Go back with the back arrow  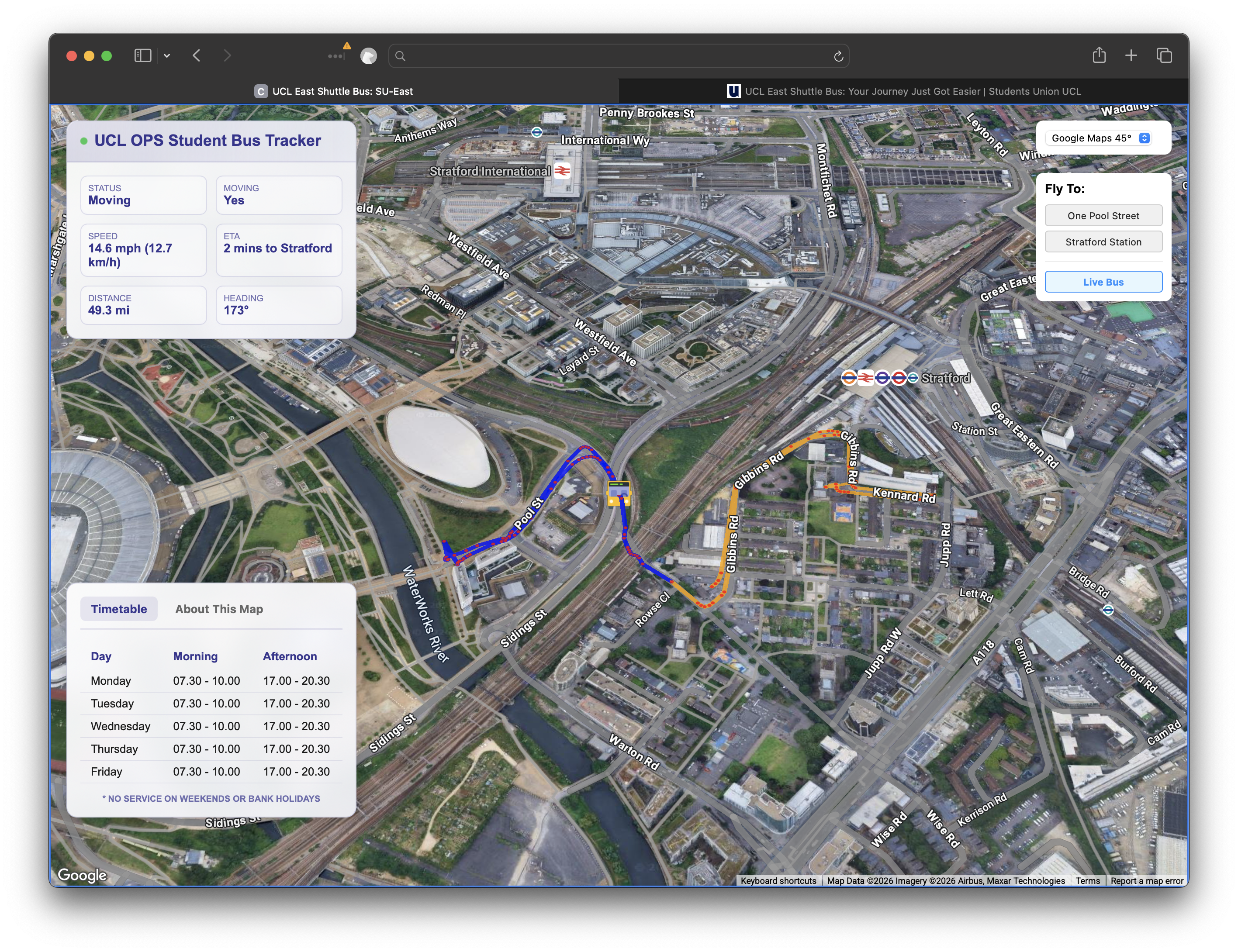197,55
